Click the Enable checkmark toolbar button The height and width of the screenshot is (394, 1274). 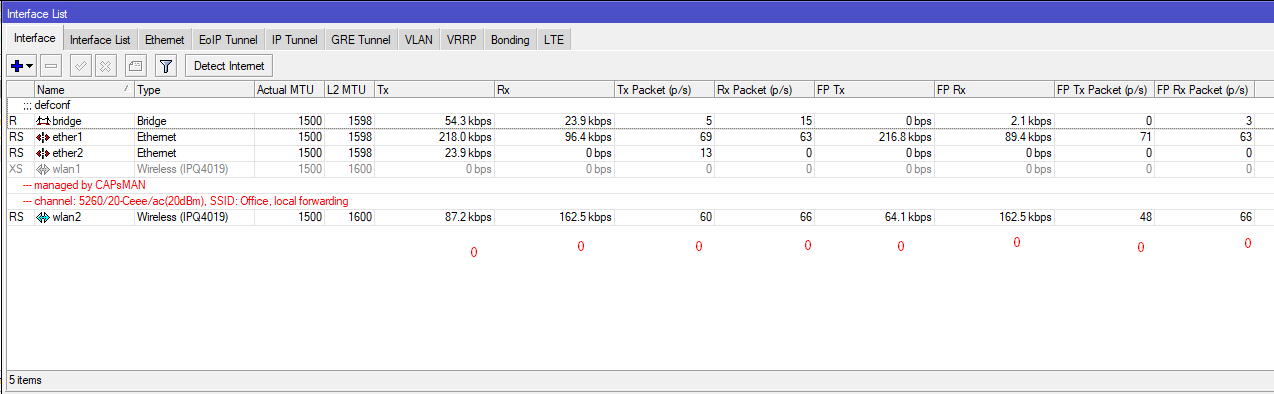[82, 65]
